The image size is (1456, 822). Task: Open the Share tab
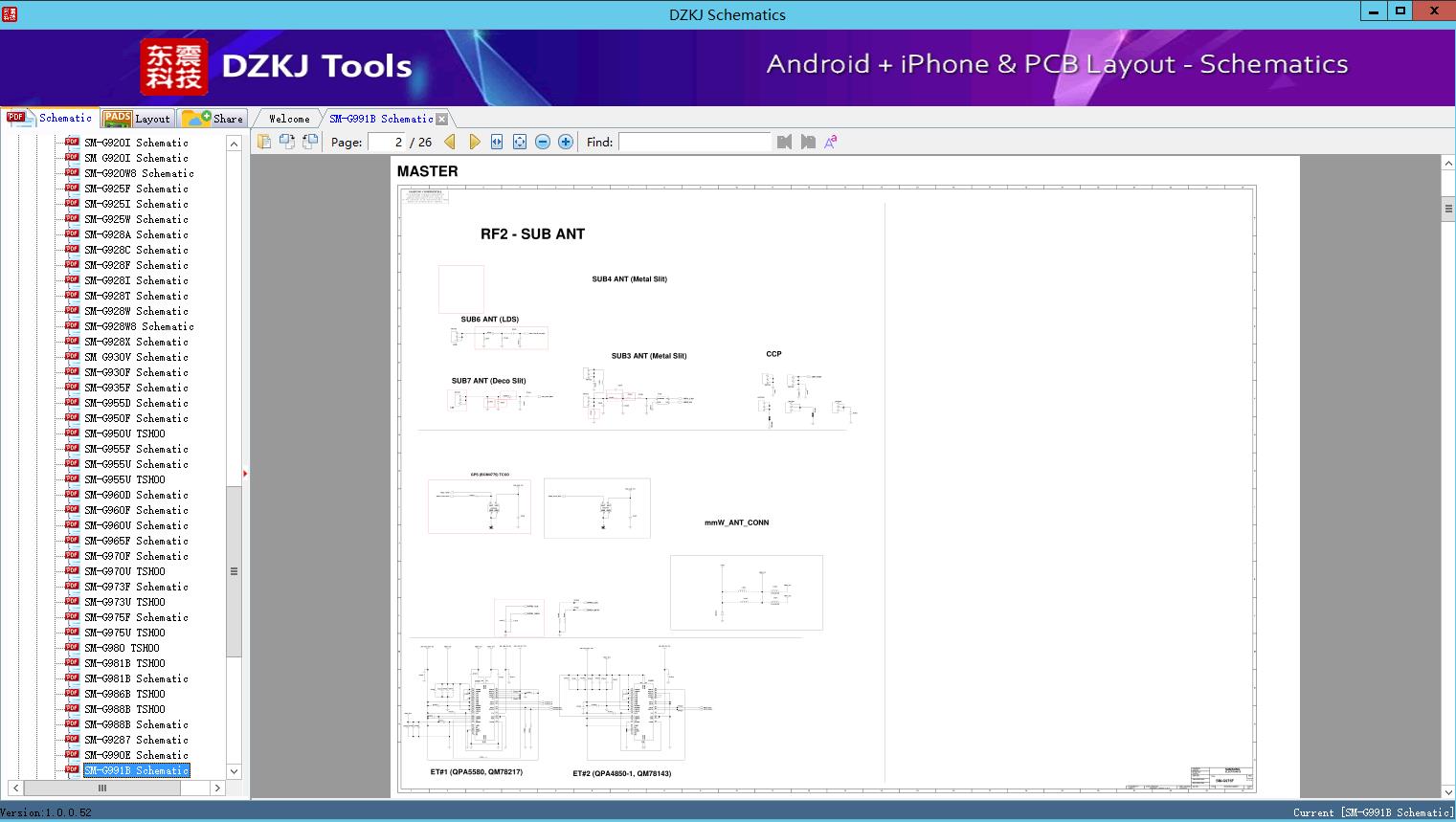pos(214,119)
